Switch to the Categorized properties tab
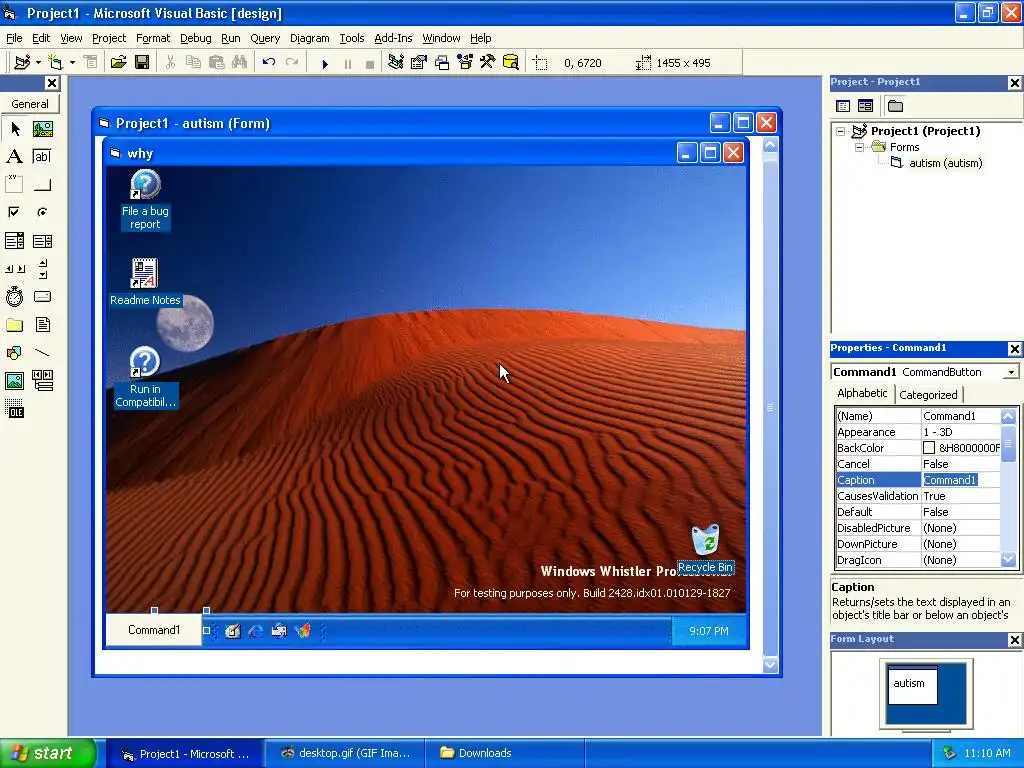1024x768 pixels. pyautogui.click(x=928, y=394)
